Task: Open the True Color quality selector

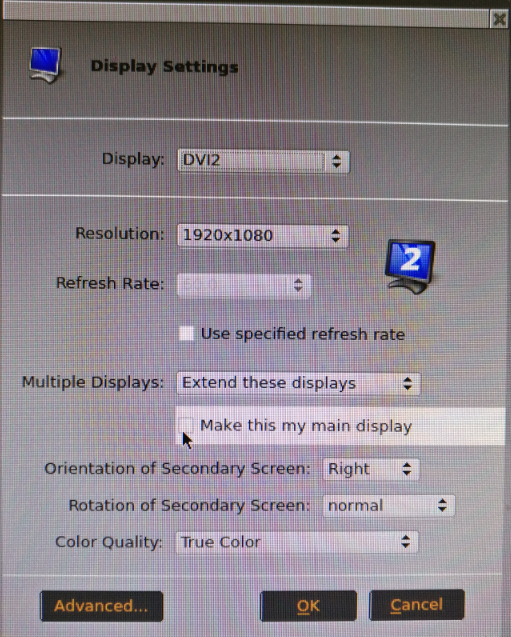Action: (x=297, y=542)
